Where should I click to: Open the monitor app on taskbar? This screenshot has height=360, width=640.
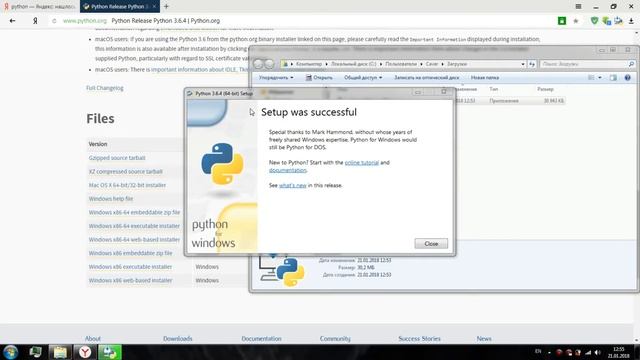pos(36,352)
